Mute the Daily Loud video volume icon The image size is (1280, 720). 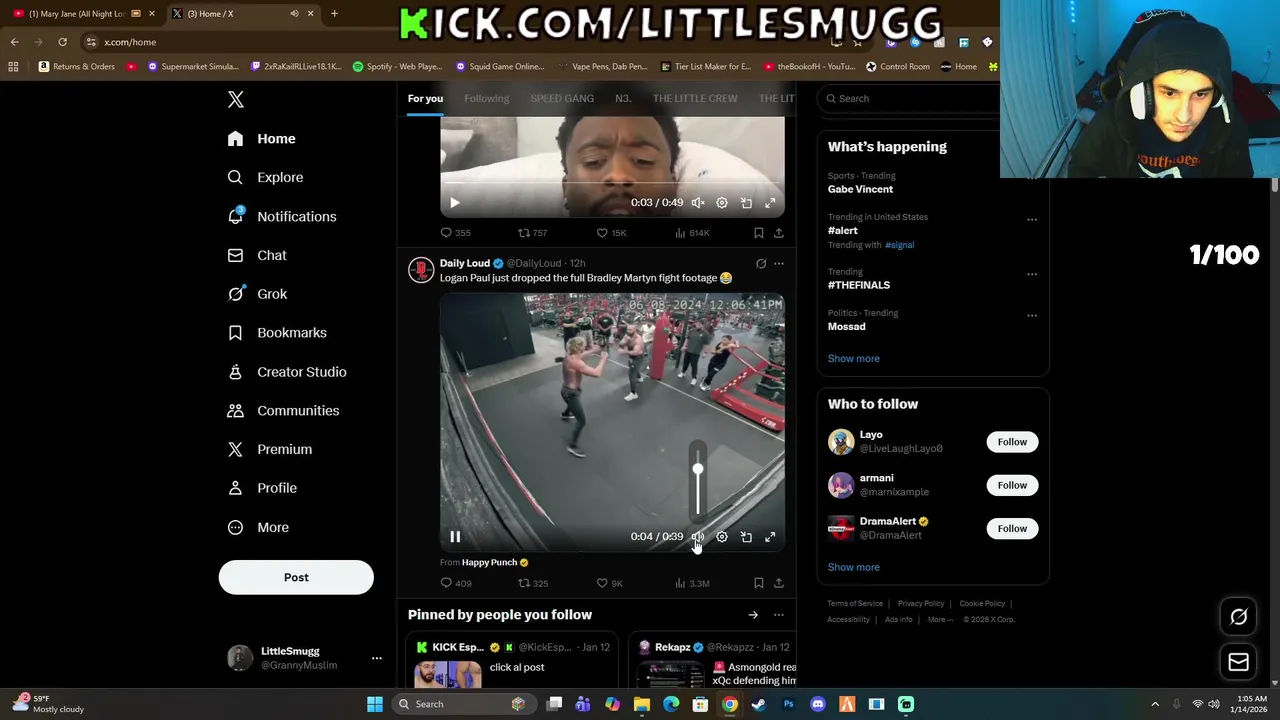click(698, 537)
